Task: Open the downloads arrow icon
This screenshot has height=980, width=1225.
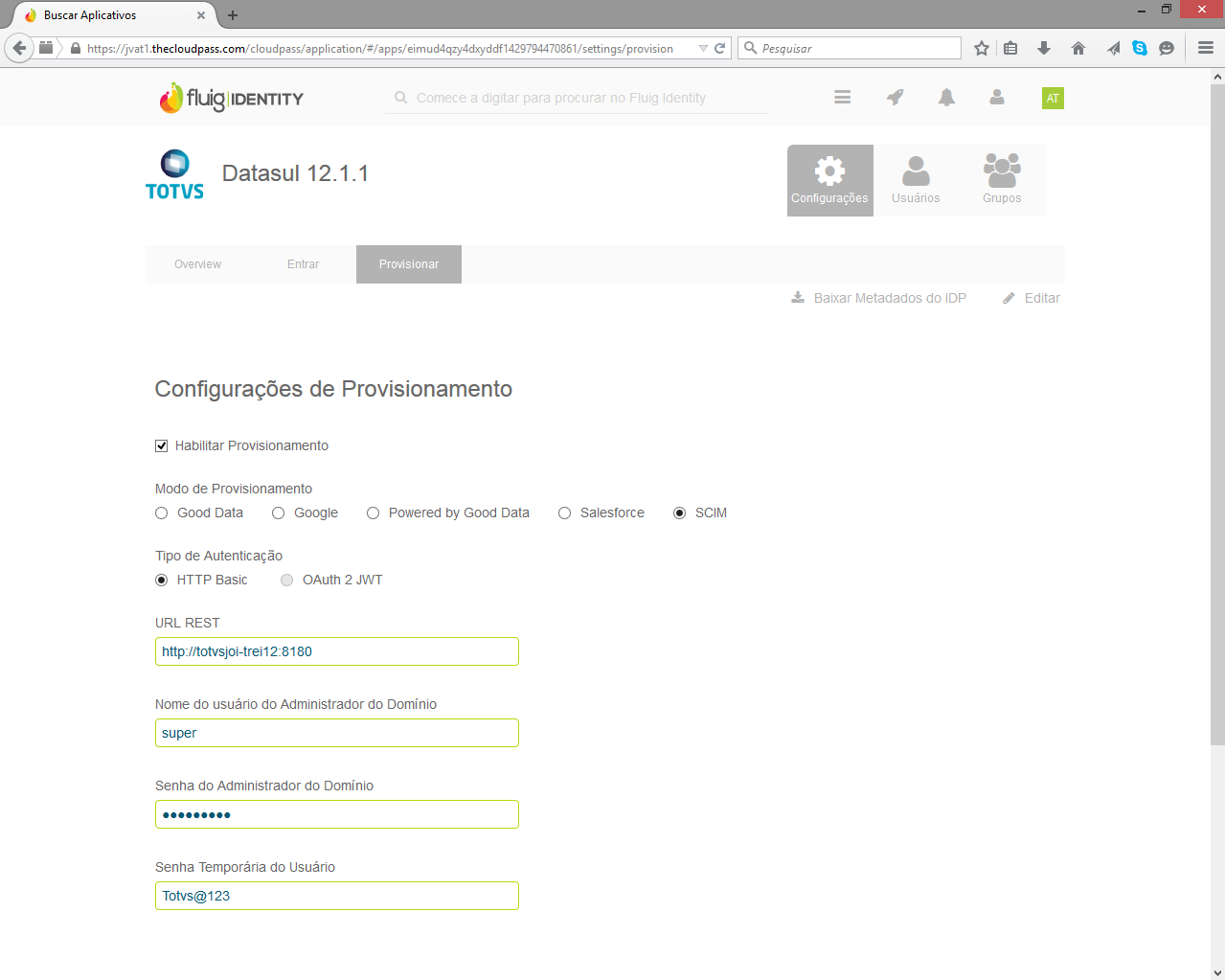Action: coord(1044,48)
